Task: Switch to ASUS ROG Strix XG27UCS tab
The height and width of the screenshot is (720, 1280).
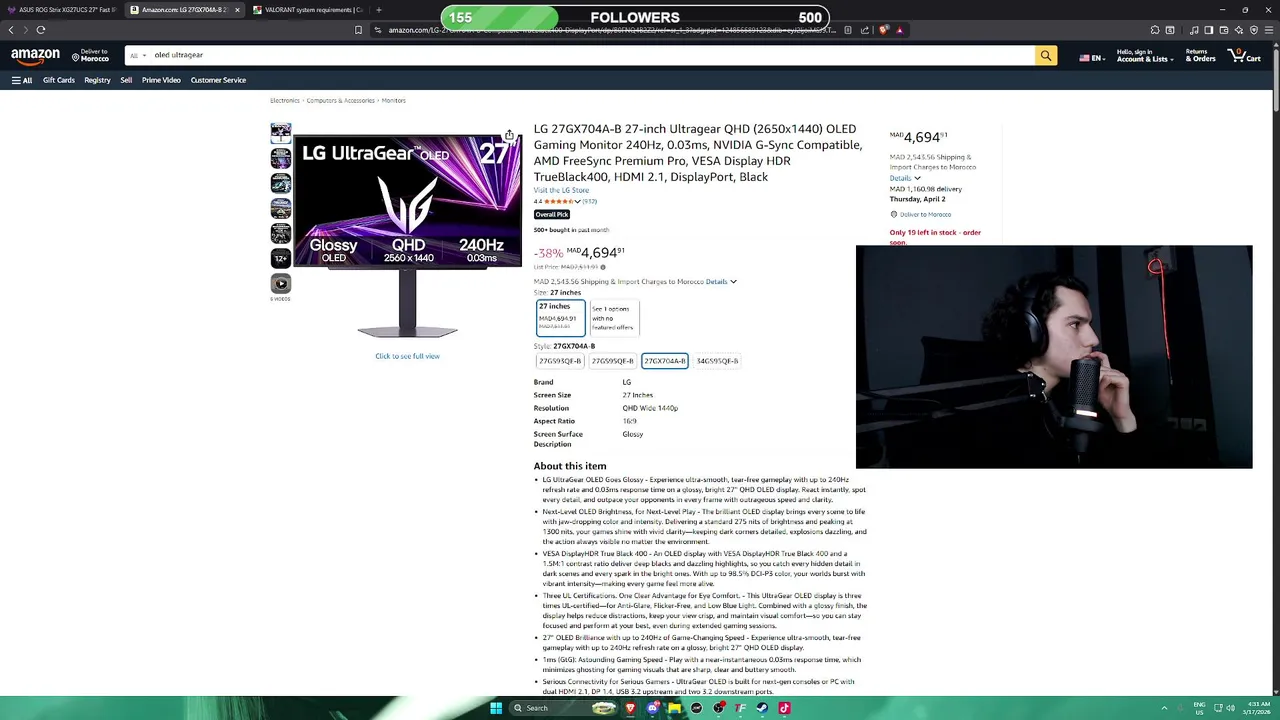Action: tap(60, 10)
